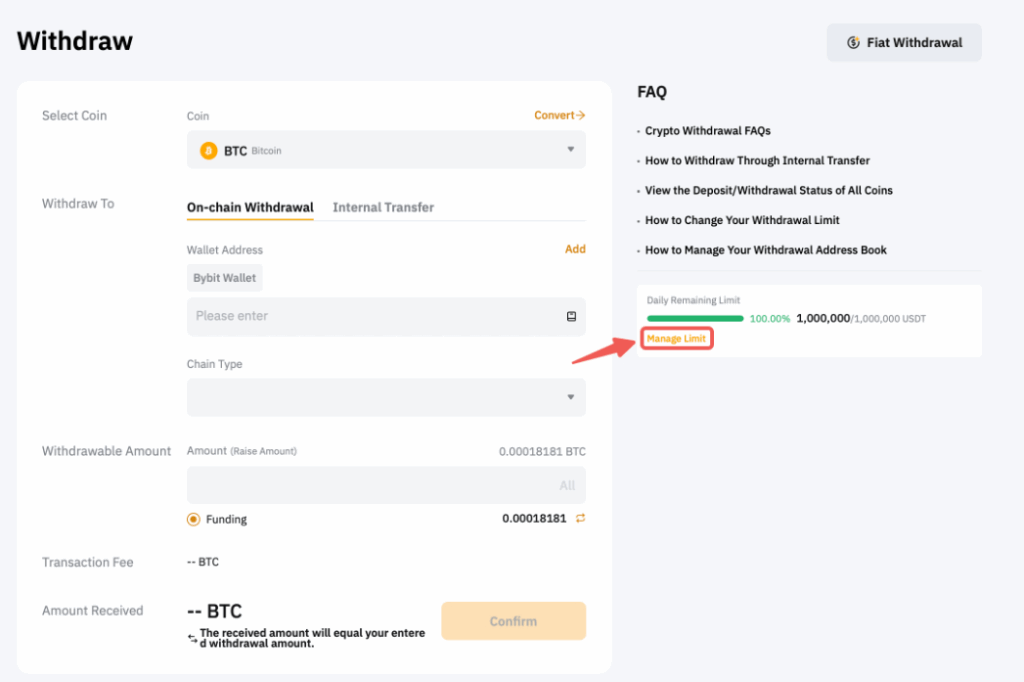Open Fiat Withdrawal page

(904, 43)
